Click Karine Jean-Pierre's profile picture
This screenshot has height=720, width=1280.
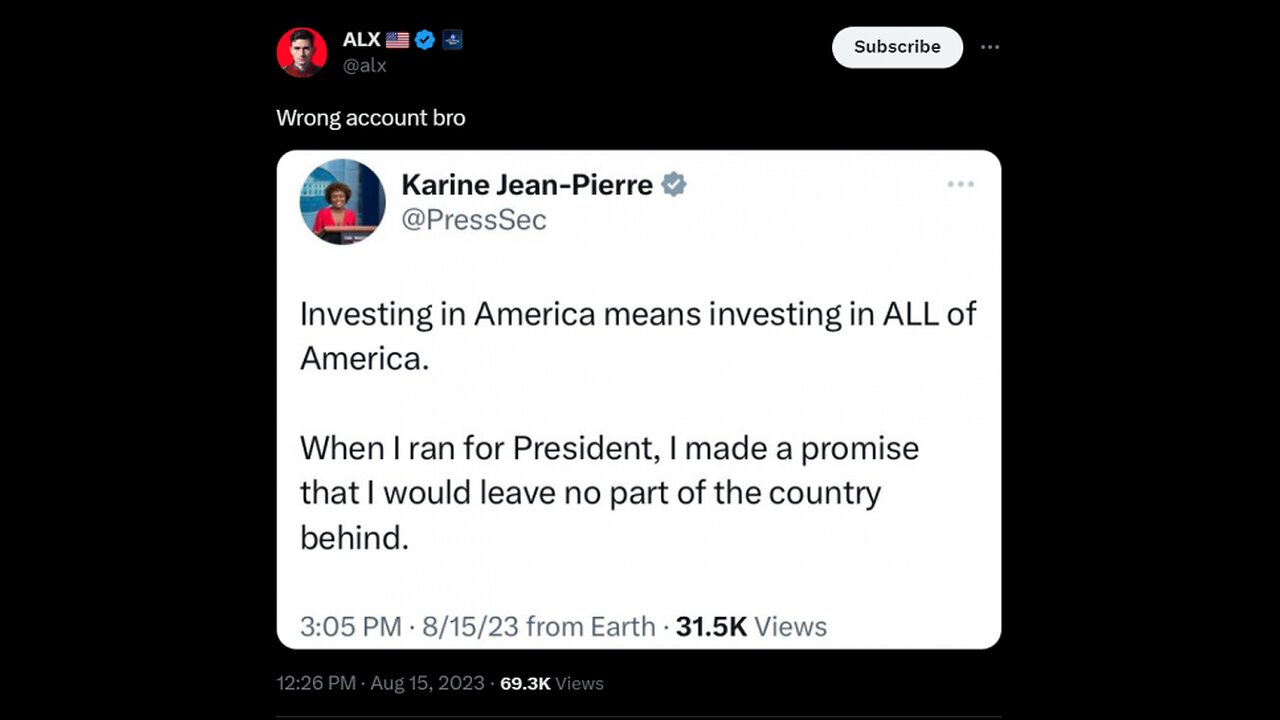[x=342, y=202]
